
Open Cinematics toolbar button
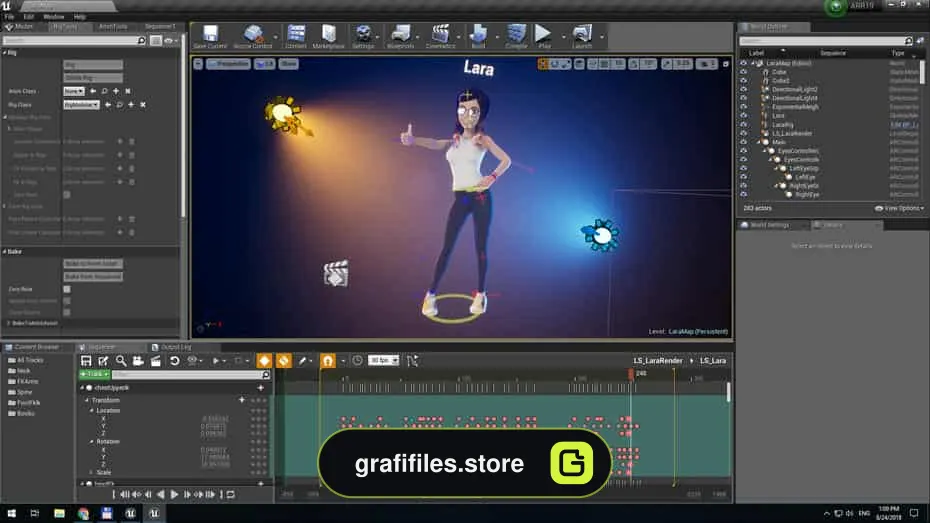[440, 37]
